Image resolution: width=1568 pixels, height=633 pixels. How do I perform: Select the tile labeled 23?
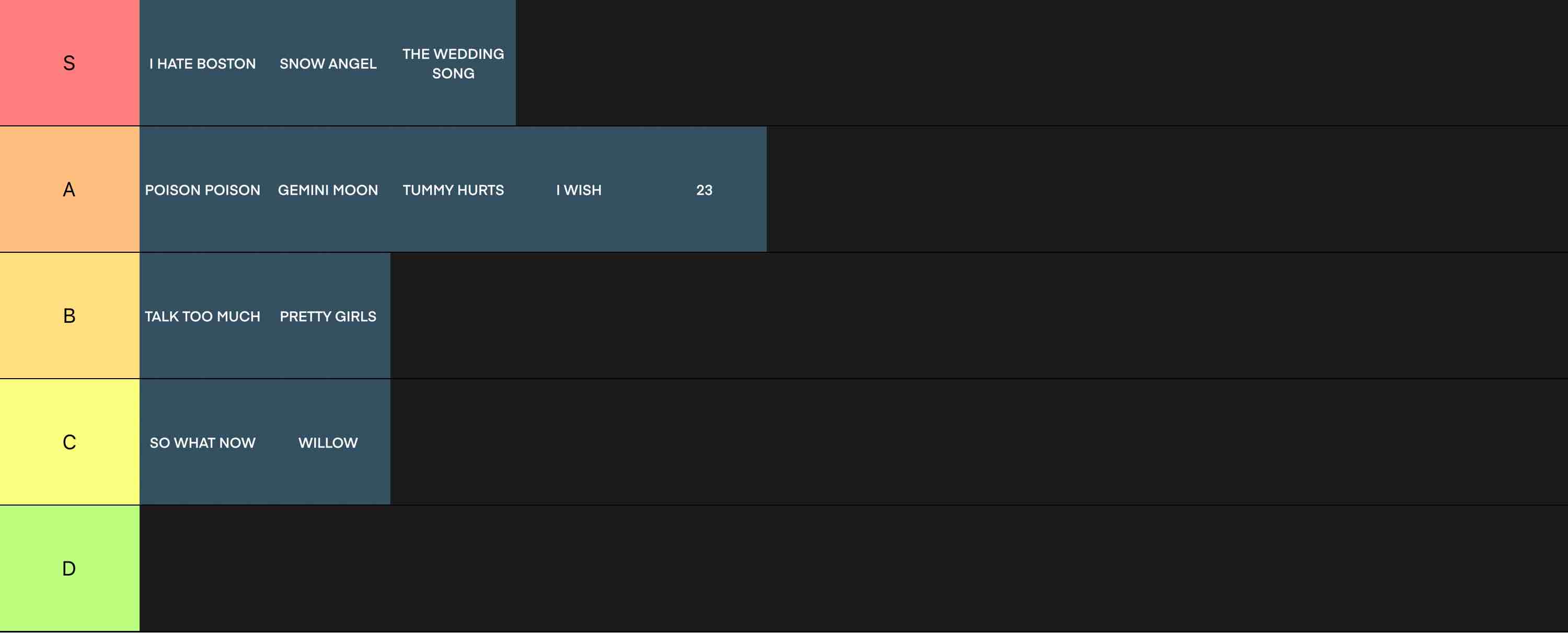[704, 189]
